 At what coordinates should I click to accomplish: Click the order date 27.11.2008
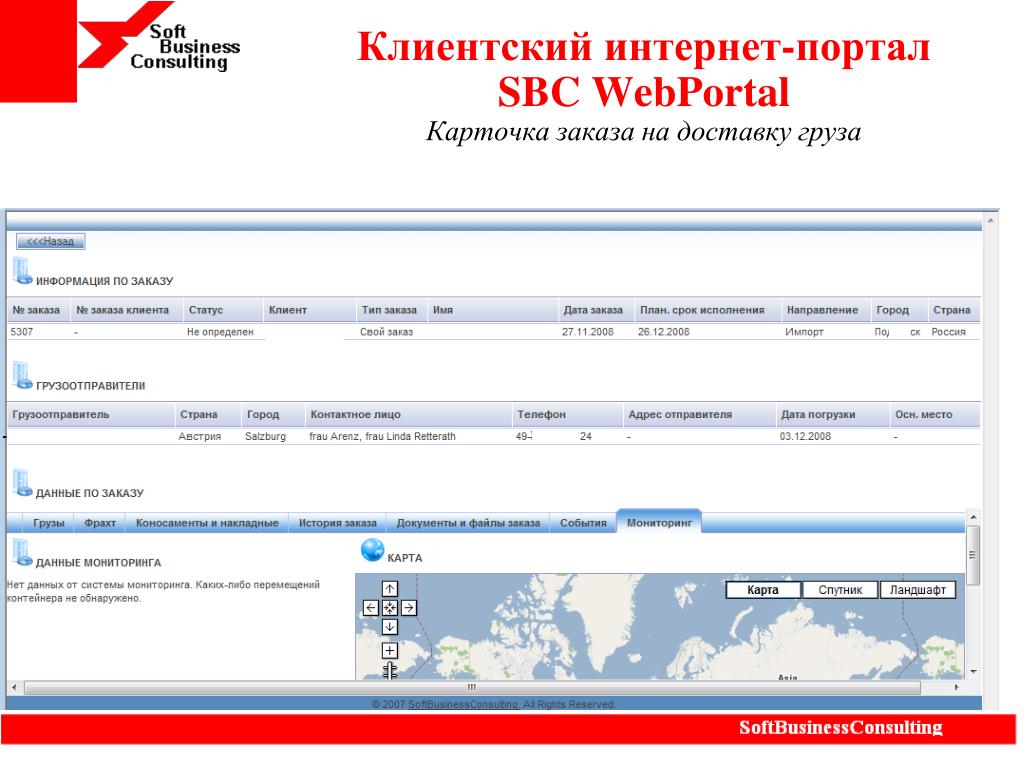tap(588, 332)
